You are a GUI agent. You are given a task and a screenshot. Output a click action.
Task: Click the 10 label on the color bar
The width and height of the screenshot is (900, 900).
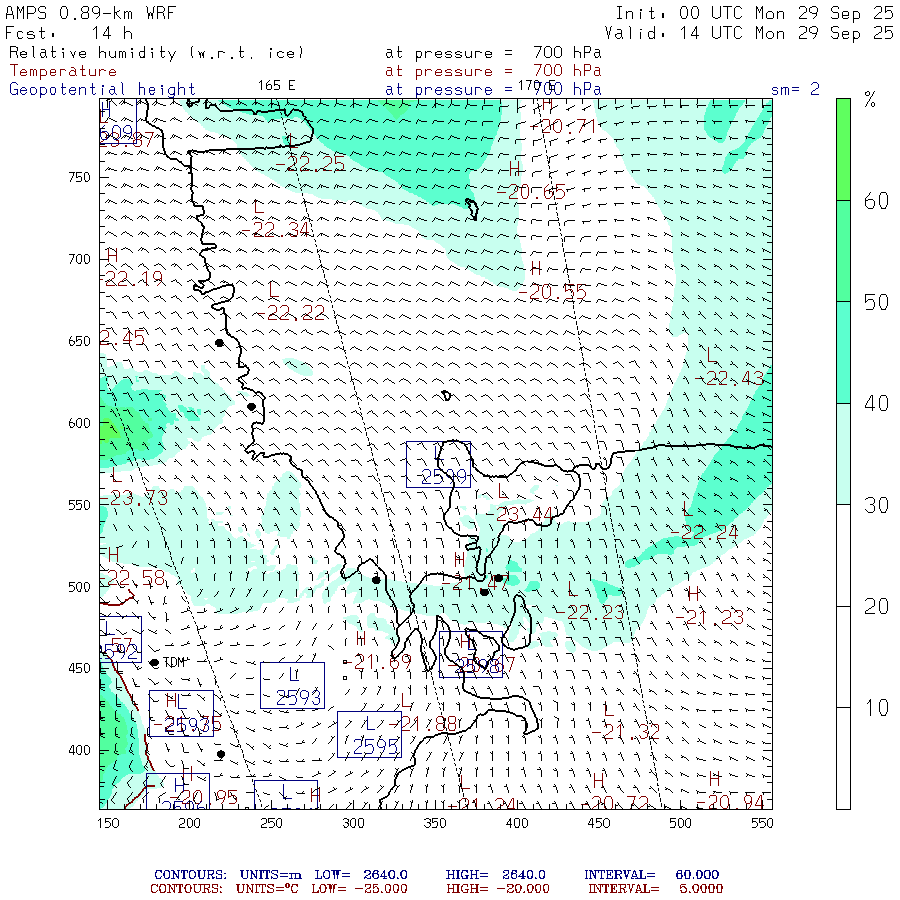click(x=876, y=708)
